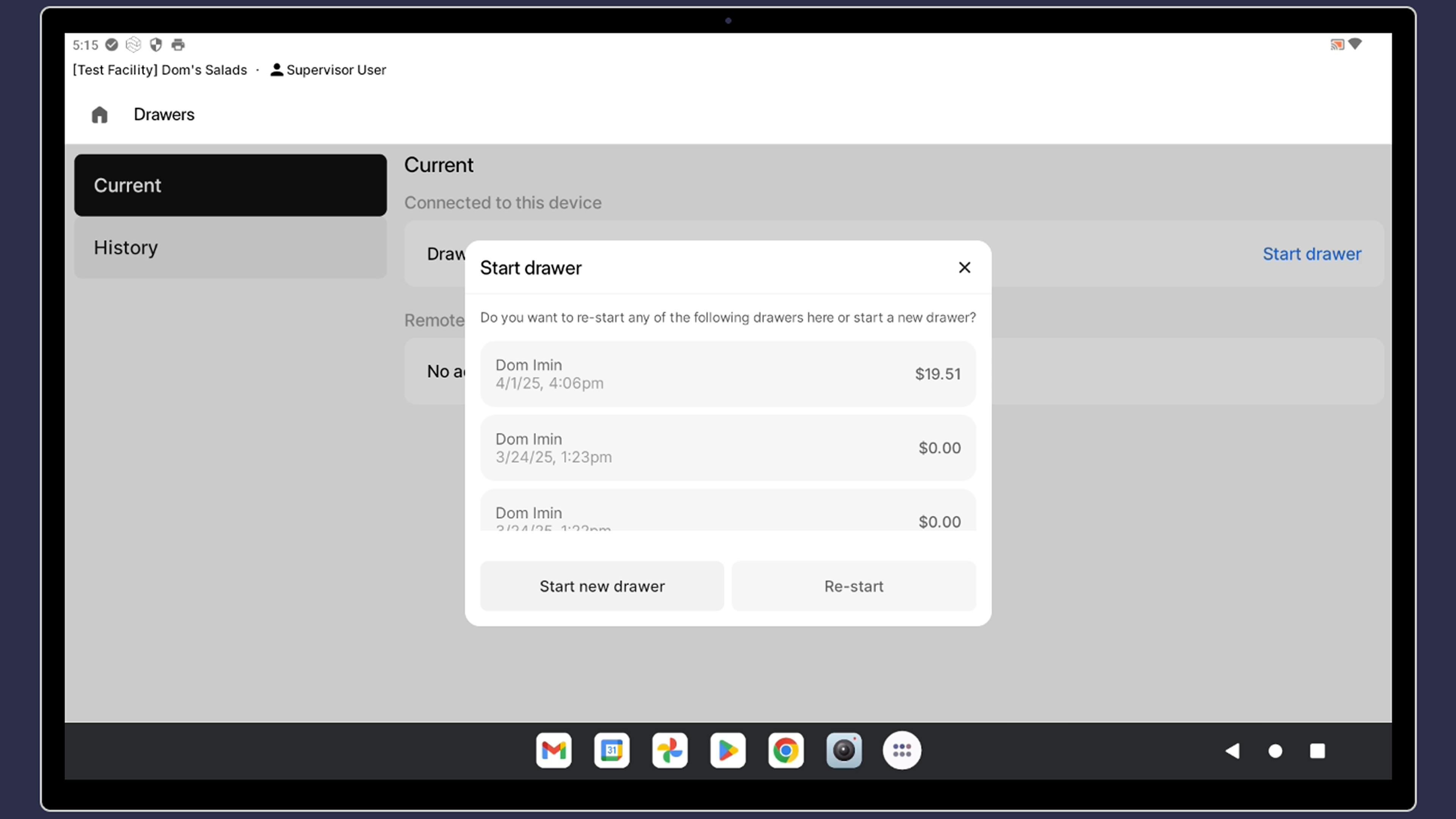Click Start new drawer button
The image size is (1456, 819).
pos(602,586)
